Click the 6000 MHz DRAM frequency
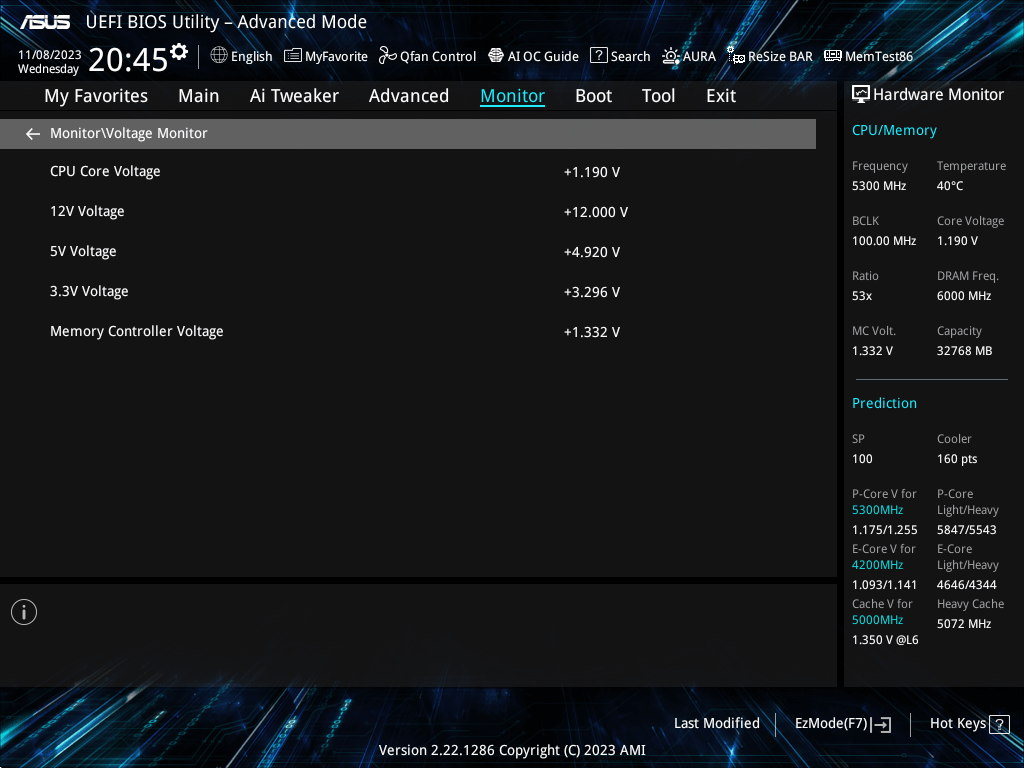This screenshot has width=1024, height=768. point(964,296)
